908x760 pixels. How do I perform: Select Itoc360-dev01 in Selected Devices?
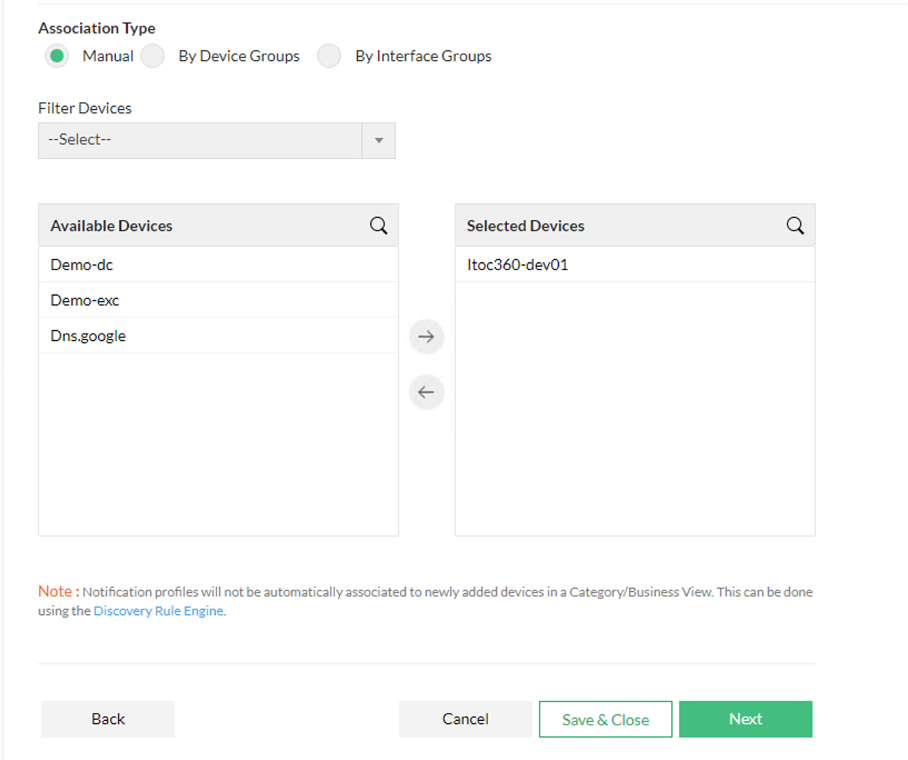coord(517,265)
